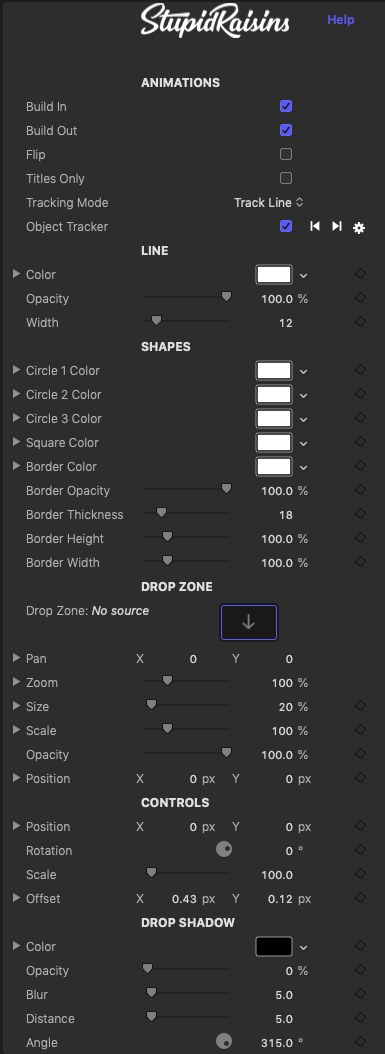This screenshot has height=1054, width=385.
Task: Click the Drop Zone source well arrow
Action: coord(249,622)
